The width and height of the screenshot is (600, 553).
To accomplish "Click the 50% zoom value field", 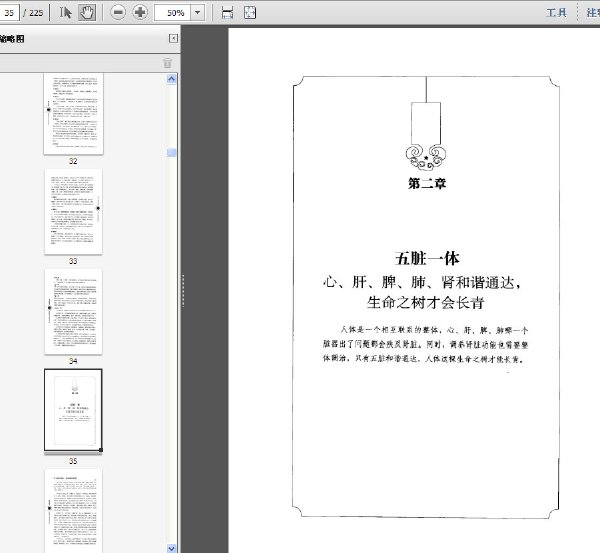I will [x=173, y=13].
